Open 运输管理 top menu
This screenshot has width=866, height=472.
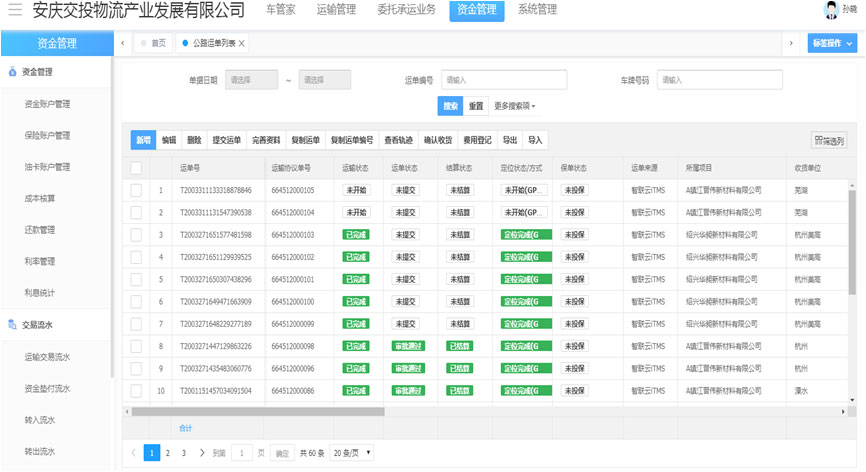[336, 9]
